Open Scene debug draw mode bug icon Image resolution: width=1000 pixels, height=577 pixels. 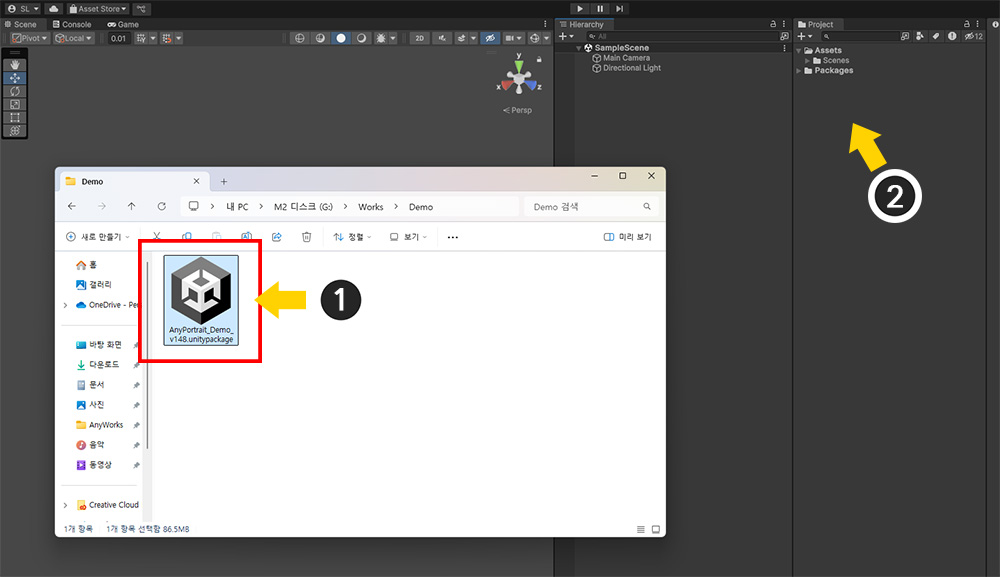tap(381, 38)
